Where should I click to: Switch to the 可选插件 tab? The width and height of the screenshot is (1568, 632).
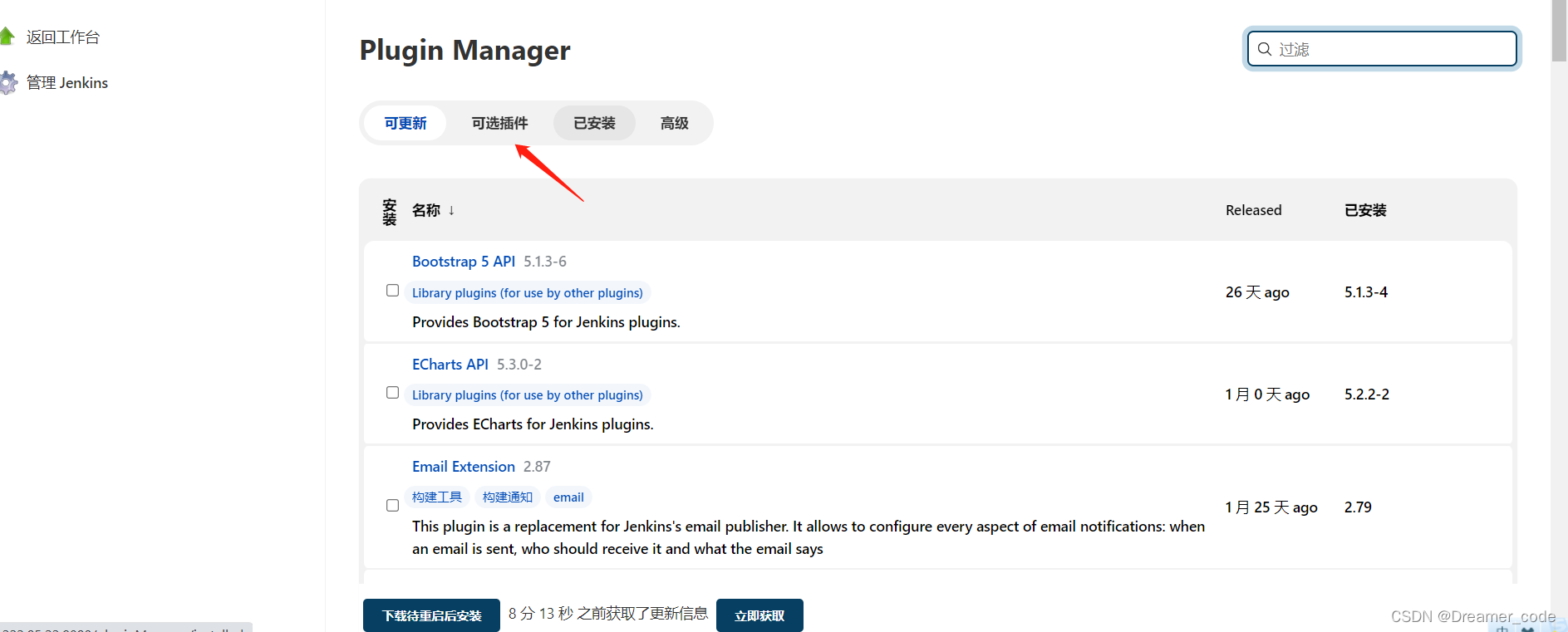(499, 123)
